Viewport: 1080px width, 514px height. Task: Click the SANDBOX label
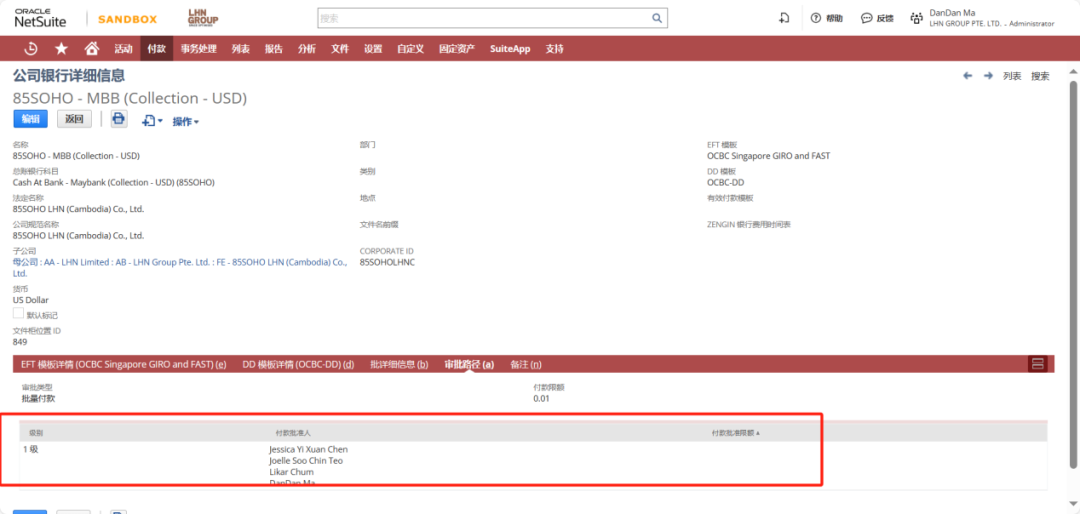click(127, 19)
